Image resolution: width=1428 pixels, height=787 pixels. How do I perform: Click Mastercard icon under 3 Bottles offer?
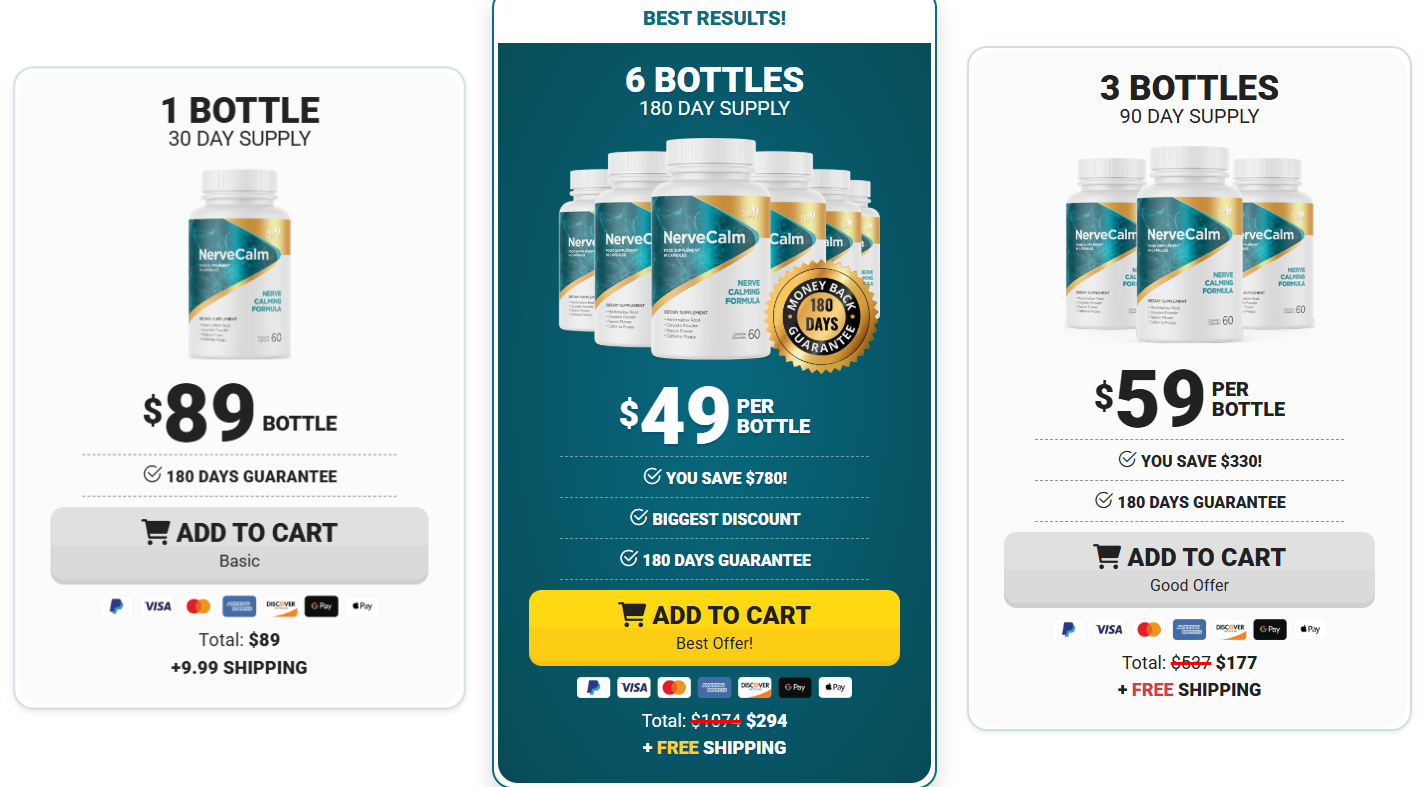(x=1149, y=630)
